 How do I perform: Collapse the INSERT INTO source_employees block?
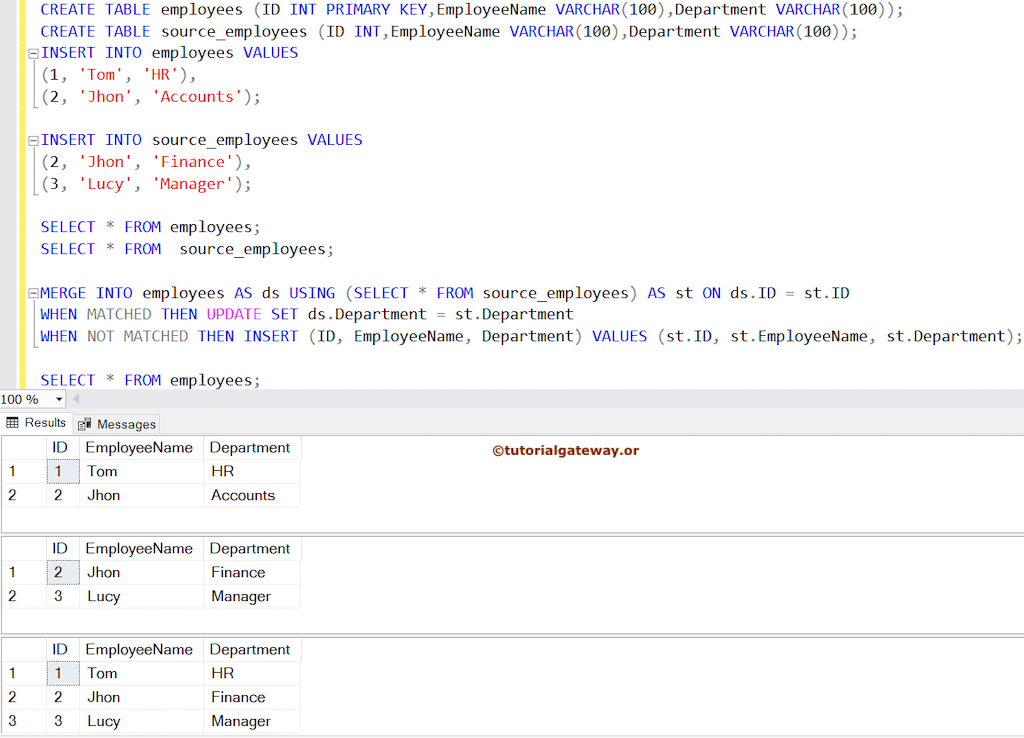coord(33,140)
